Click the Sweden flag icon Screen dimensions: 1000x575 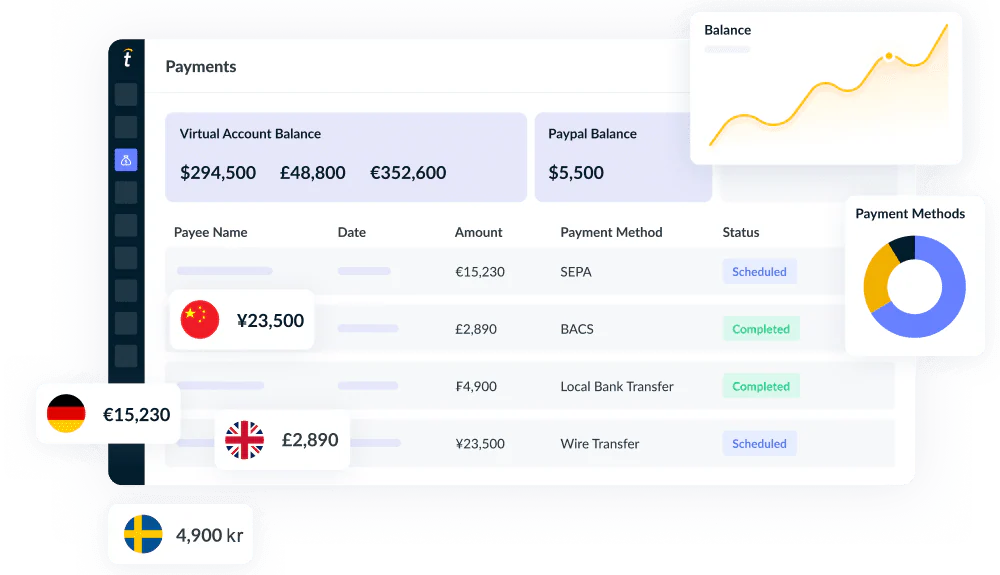pos(143,534)
